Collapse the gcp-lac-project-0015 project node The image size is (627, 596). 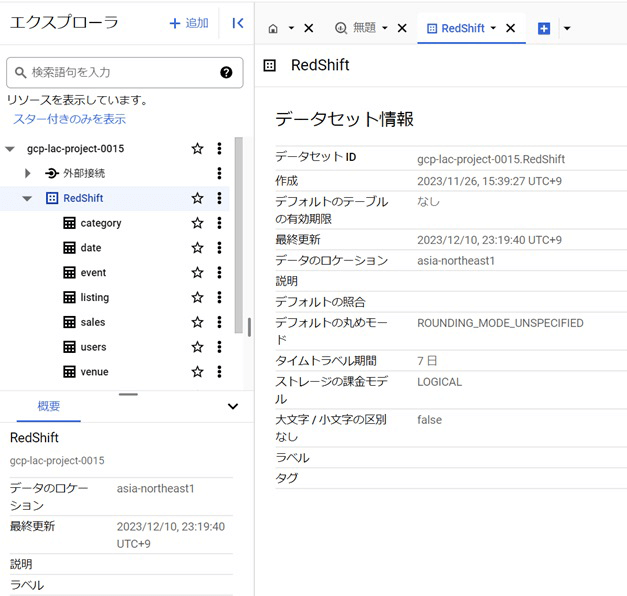(x=10, y=149)
